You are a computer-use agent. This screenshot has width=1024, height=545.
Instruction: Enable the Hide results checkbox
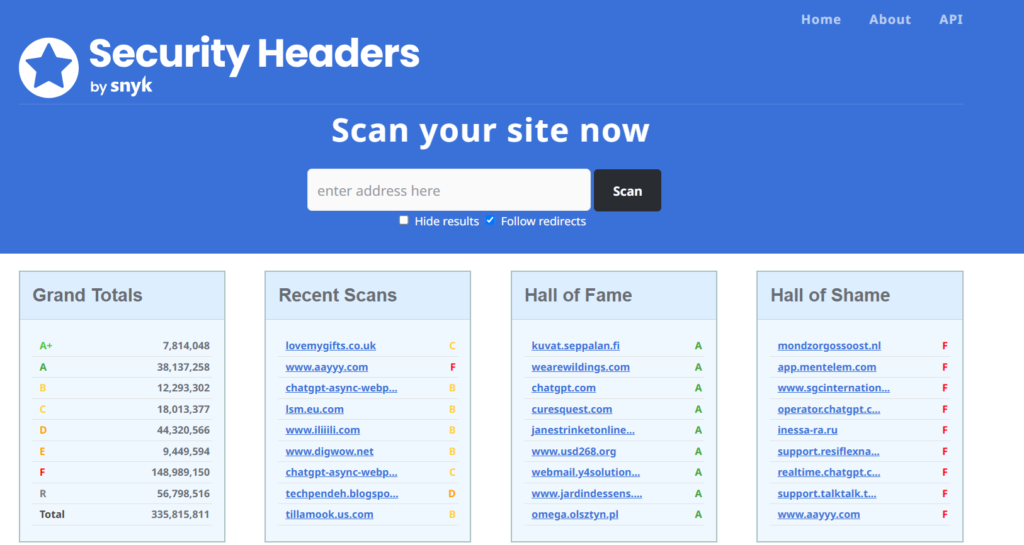point(404,221)
